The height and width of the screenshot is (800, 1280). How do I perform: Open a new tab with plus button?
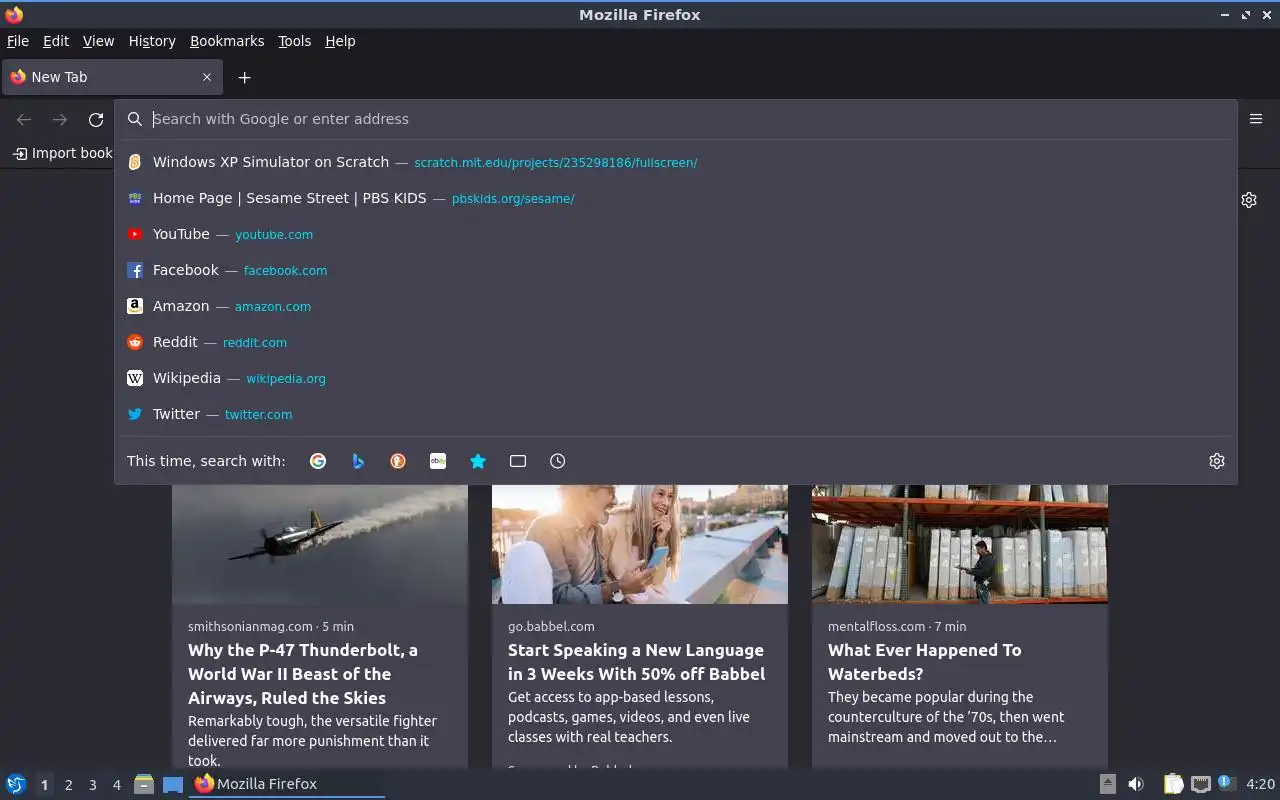pos(244,77)
